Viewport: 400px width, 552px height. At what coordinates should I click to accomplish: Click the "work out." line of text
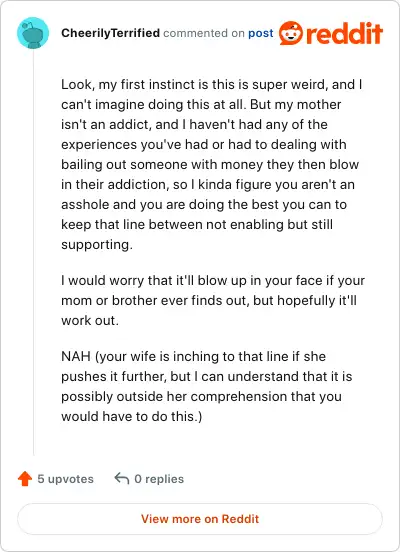[x=90, y=321]
